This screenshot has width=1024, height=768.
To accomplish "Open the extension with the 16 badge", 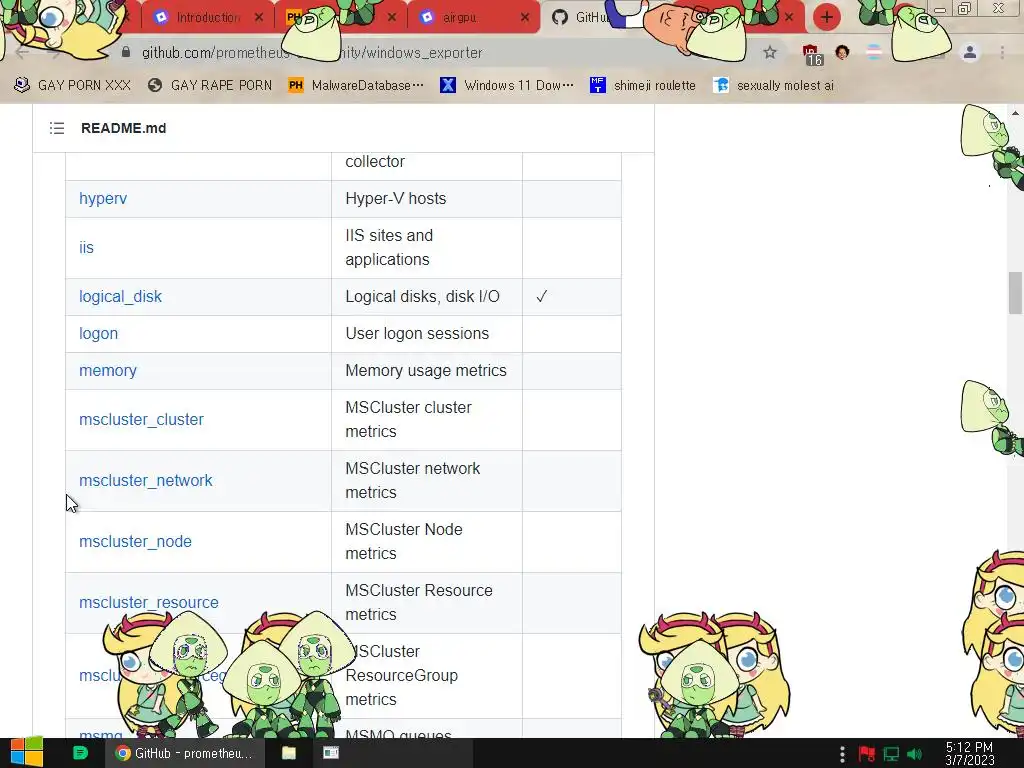I will click(x=811, y=55).
